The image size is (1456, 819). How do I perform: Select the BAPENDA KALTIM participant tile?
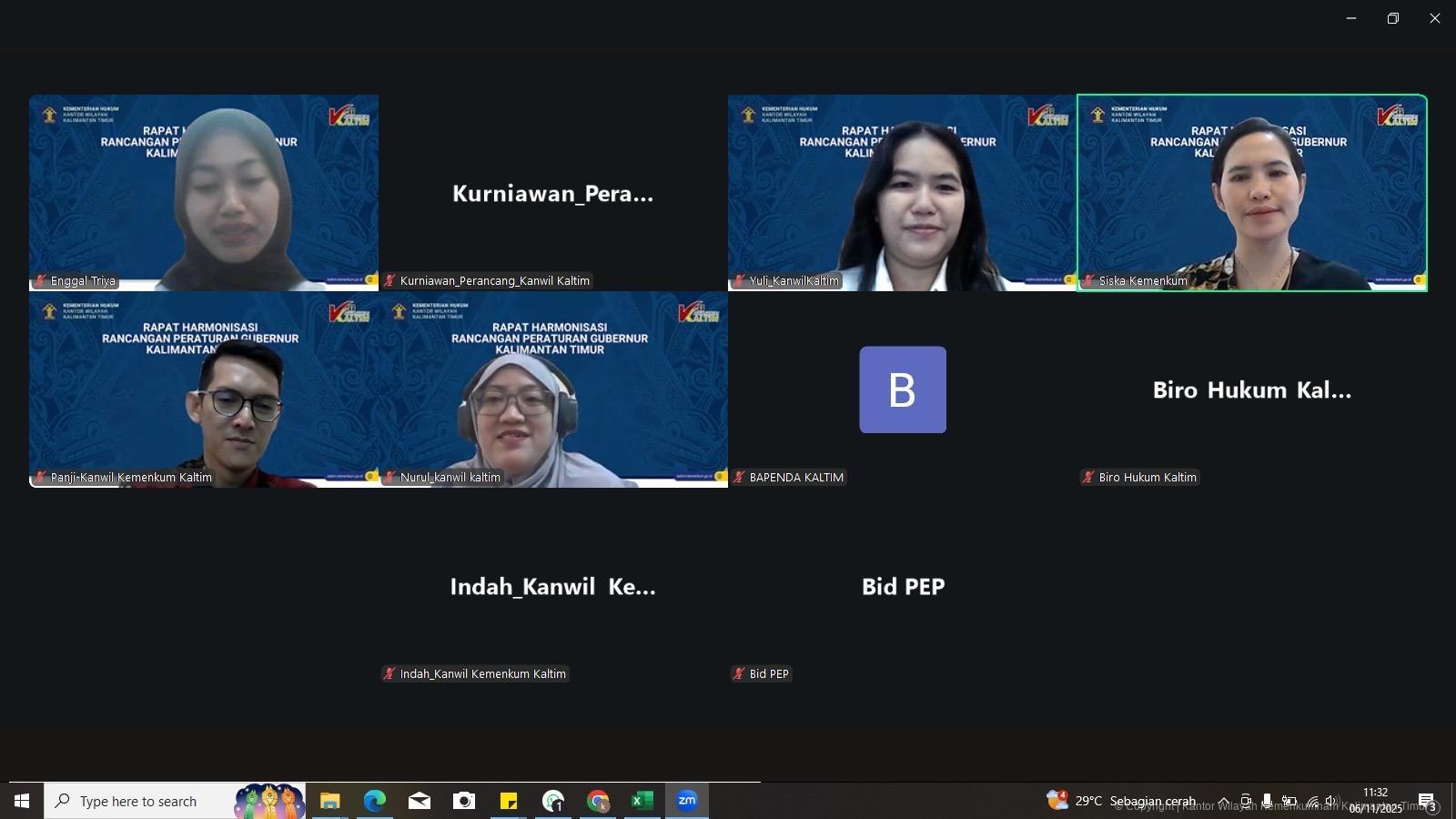(903, 389)
